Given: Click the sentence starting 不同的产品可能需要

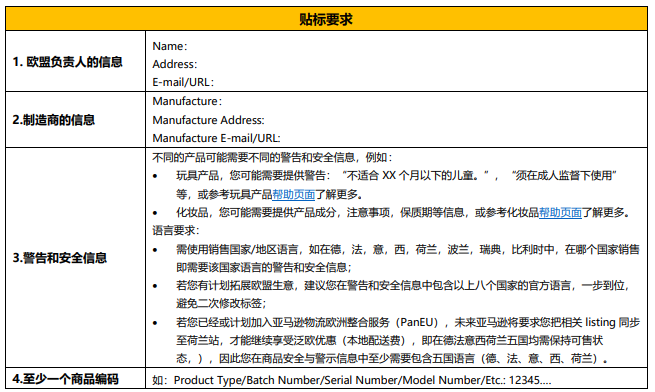Looking at the screenshot, I should point(272,158).
